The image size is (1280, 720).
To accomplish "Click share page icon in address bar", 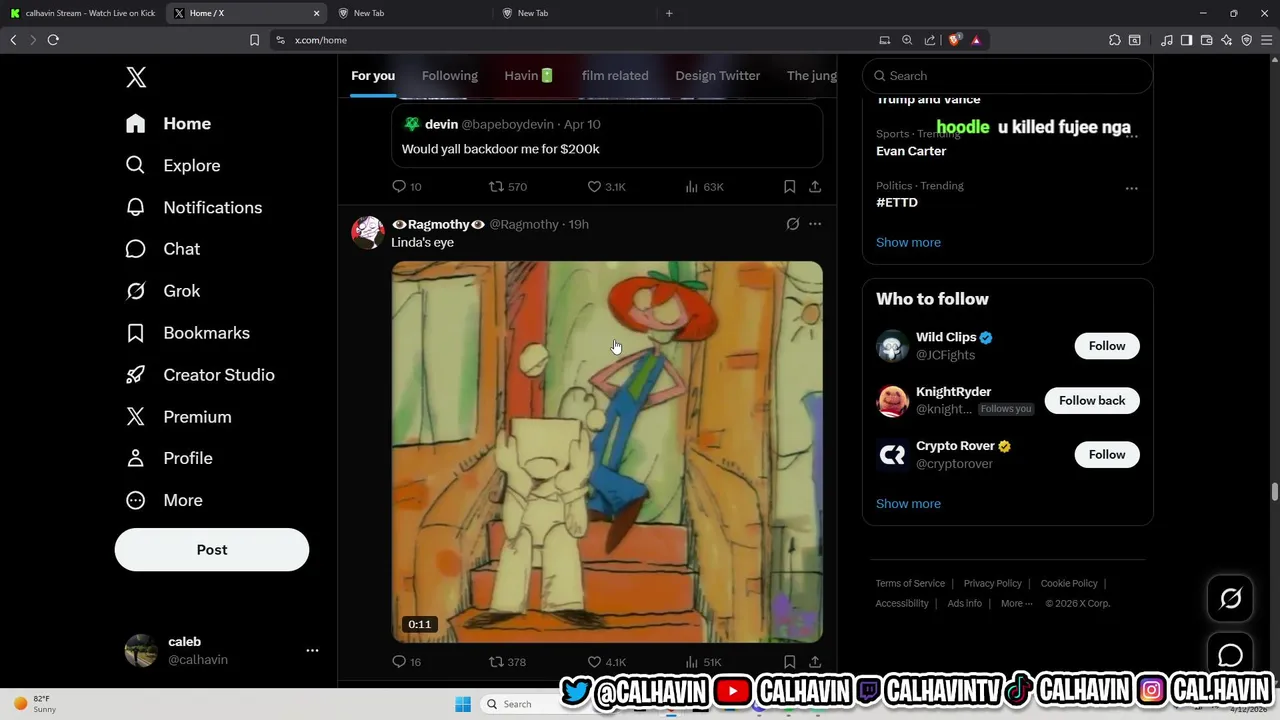I will tap(930, 40).
